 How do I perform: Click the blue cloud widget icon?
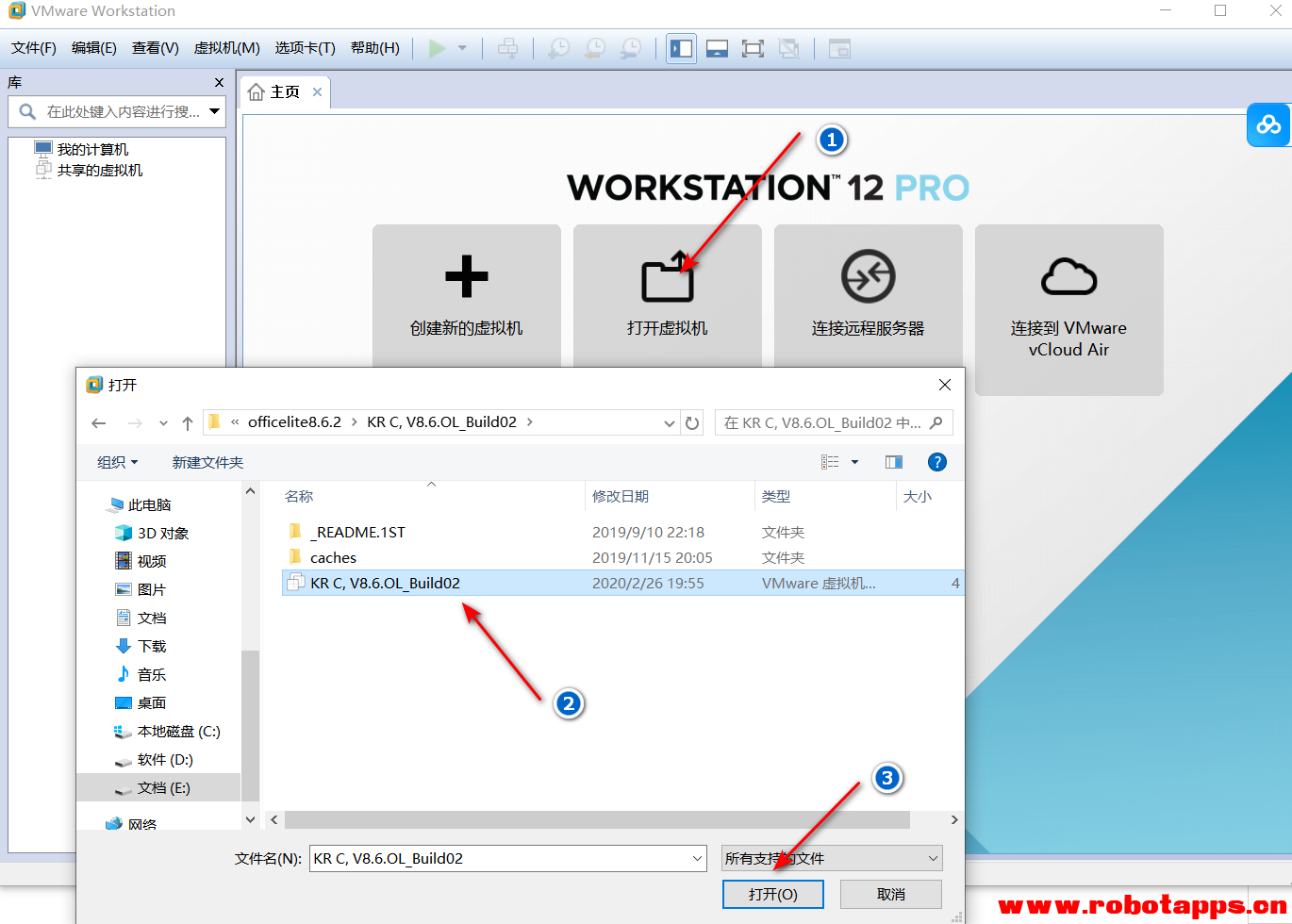(x=1268, y=124)
